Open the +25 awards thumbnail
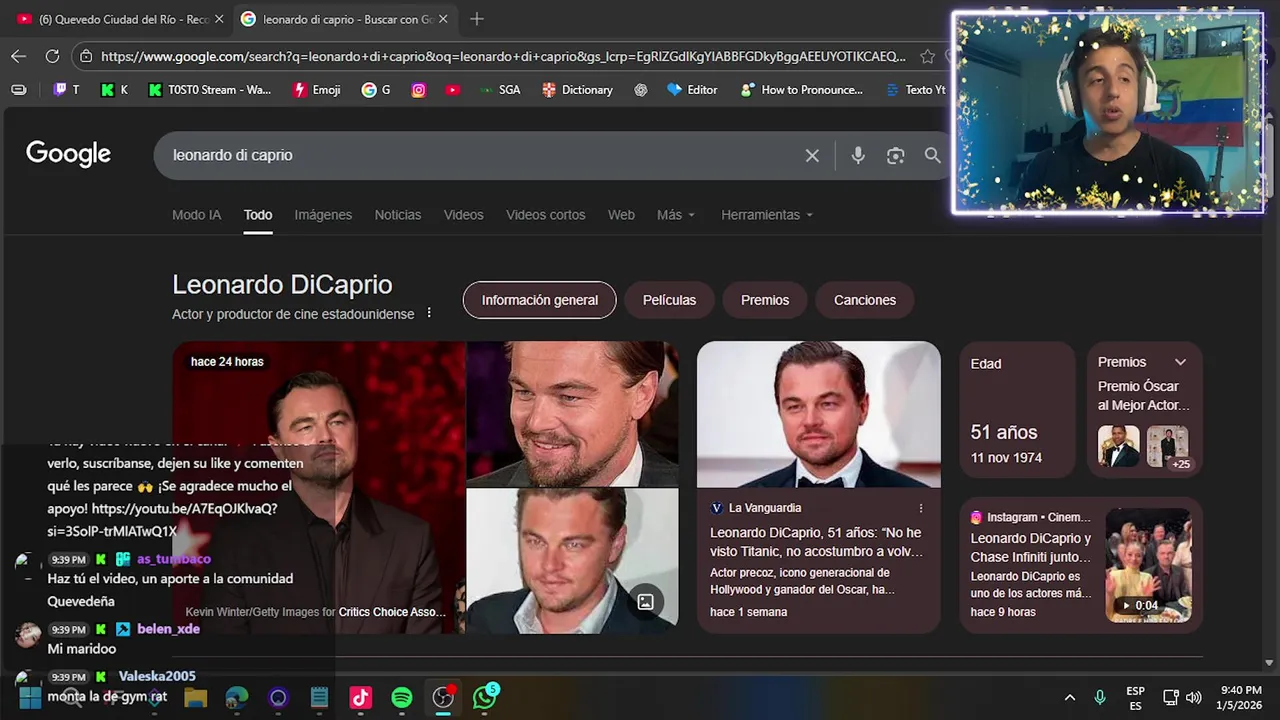The width and height of the screenshot is (1280, 720). pyautogui.click(x=1167, y=447)
